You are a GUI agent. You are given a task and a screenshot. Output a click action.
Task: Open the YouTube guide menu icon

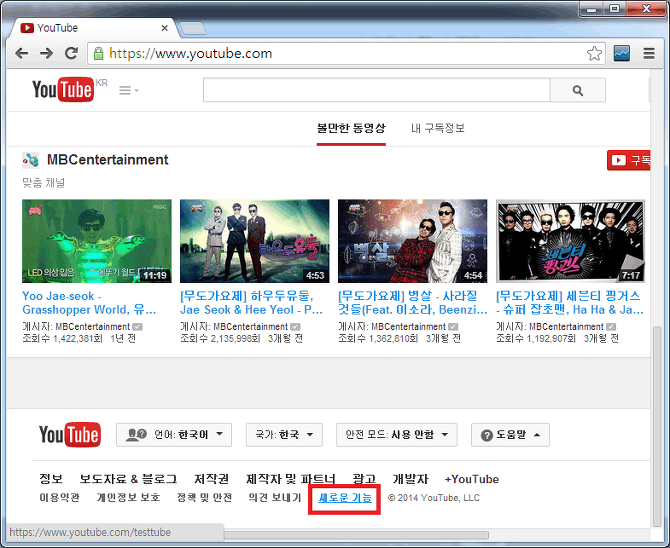coord(129,90)
